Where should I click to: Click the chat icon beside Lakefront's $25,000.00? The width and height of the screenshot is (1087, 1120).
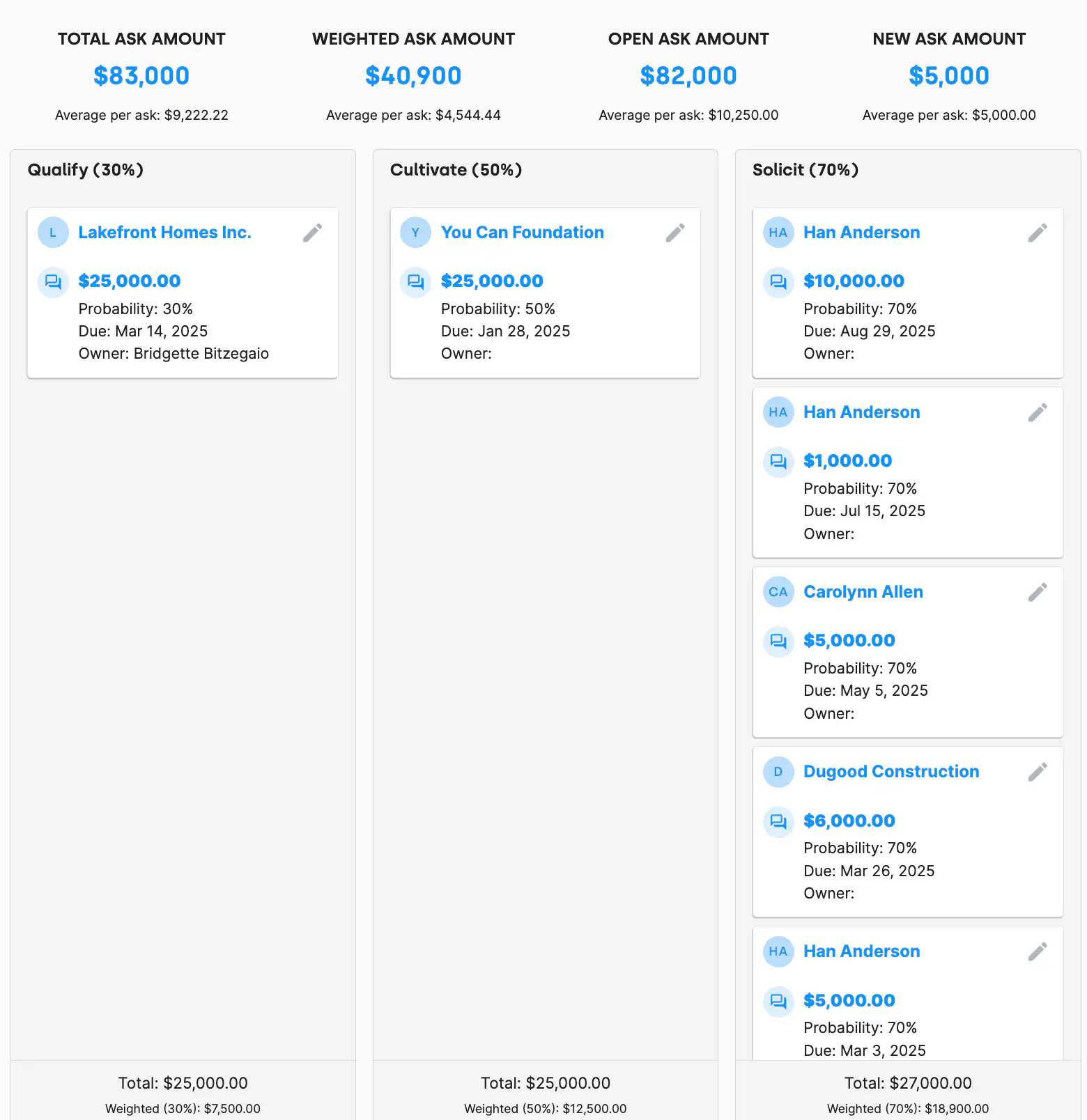[53, 282]
